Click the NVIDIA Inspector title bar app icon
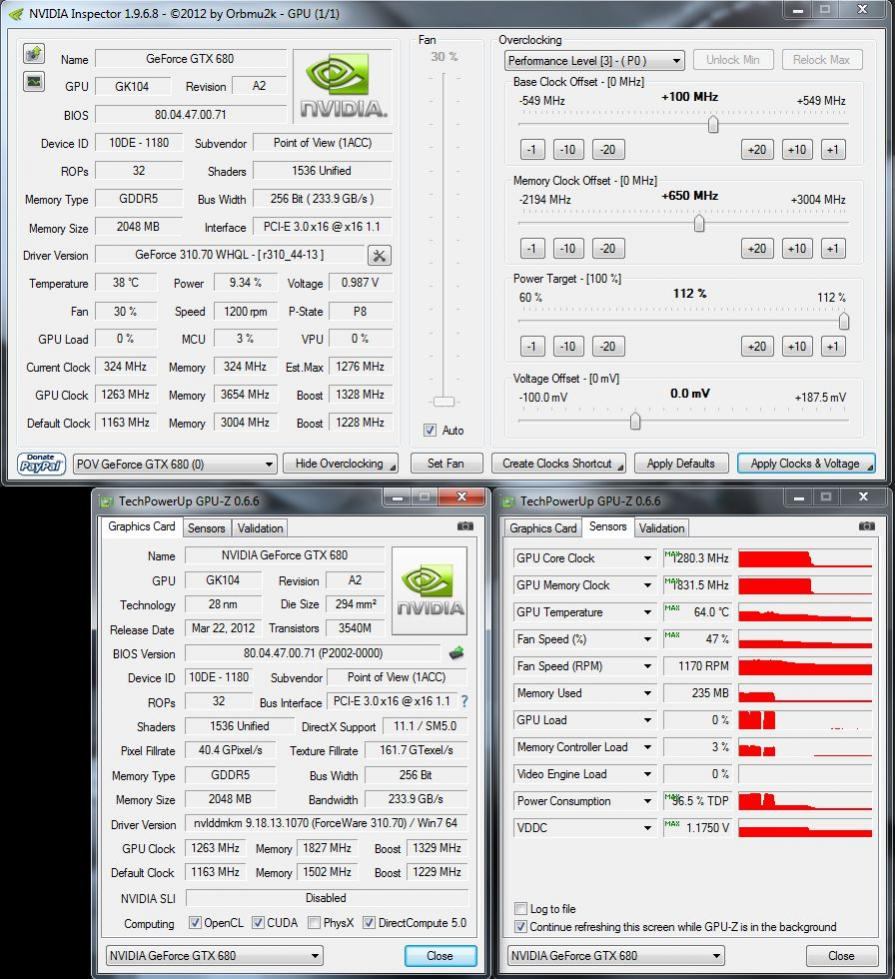The height and width of the screenshot is (979, 895). tap(16, 14)
